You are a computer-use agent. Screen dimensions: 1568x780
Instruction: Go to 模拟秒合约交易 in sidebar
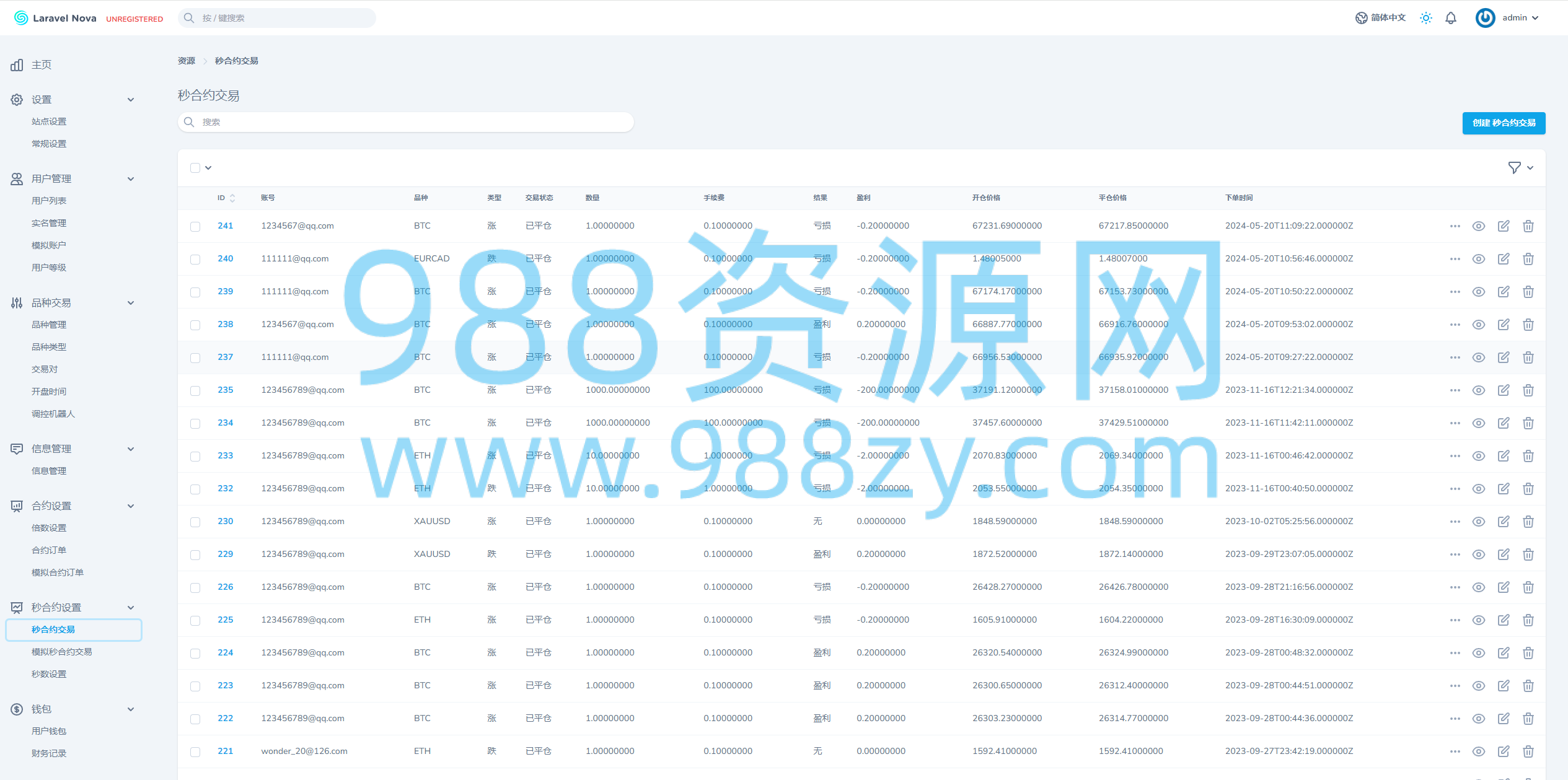(x=61, y=652)
